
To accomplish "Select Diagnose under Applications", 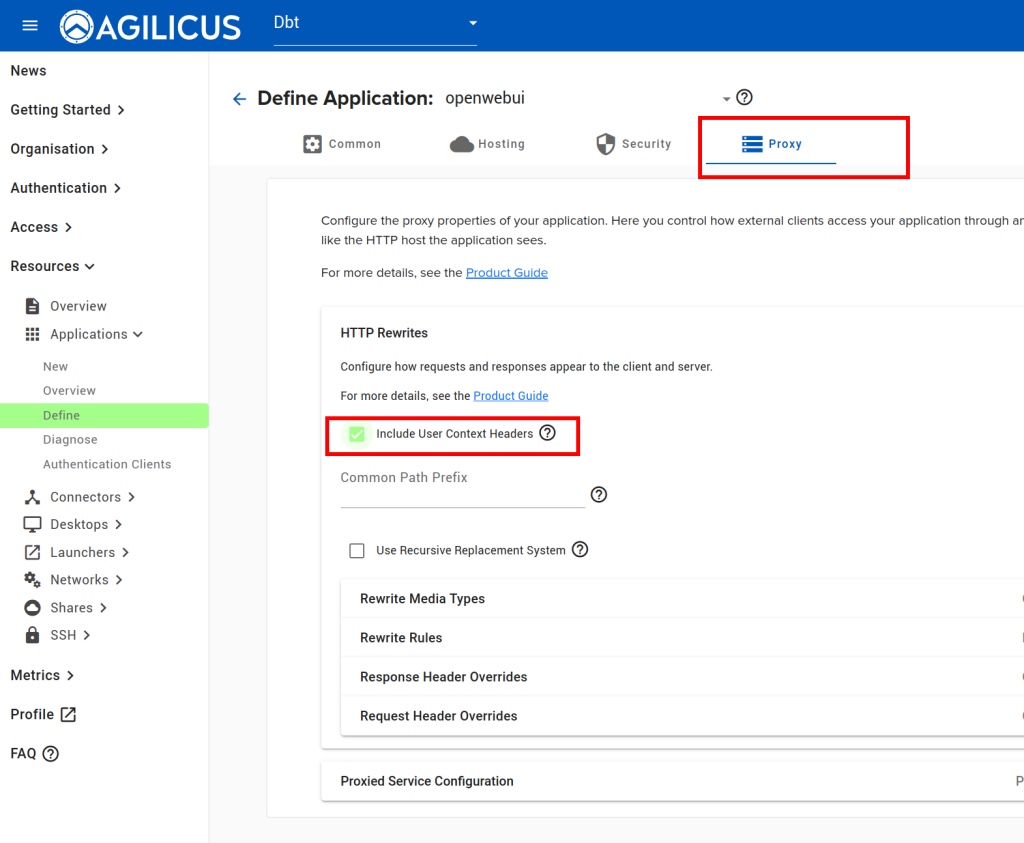I will coord(70,439).
